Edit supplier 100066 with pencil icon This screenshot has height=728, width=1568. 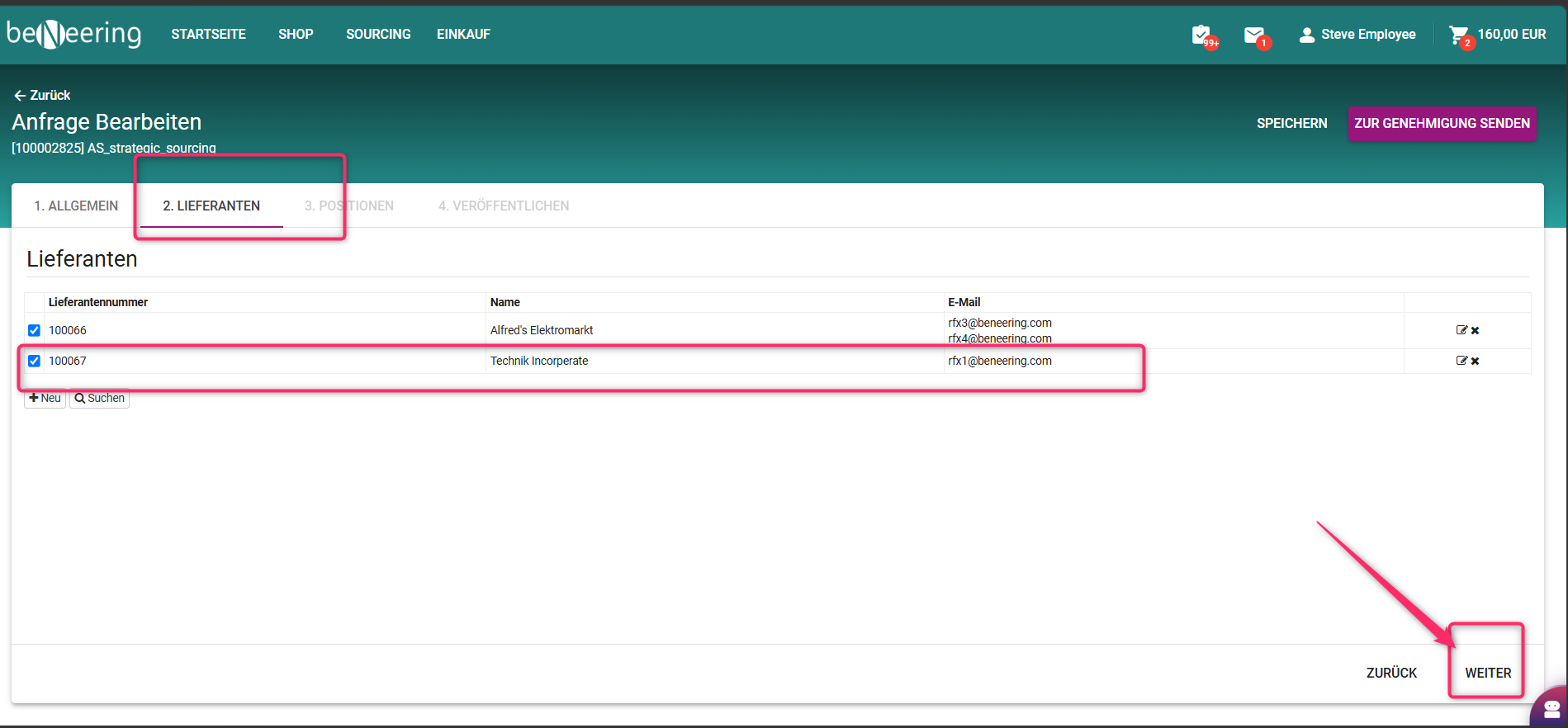pyautogui.click(x=1461, y=330)
